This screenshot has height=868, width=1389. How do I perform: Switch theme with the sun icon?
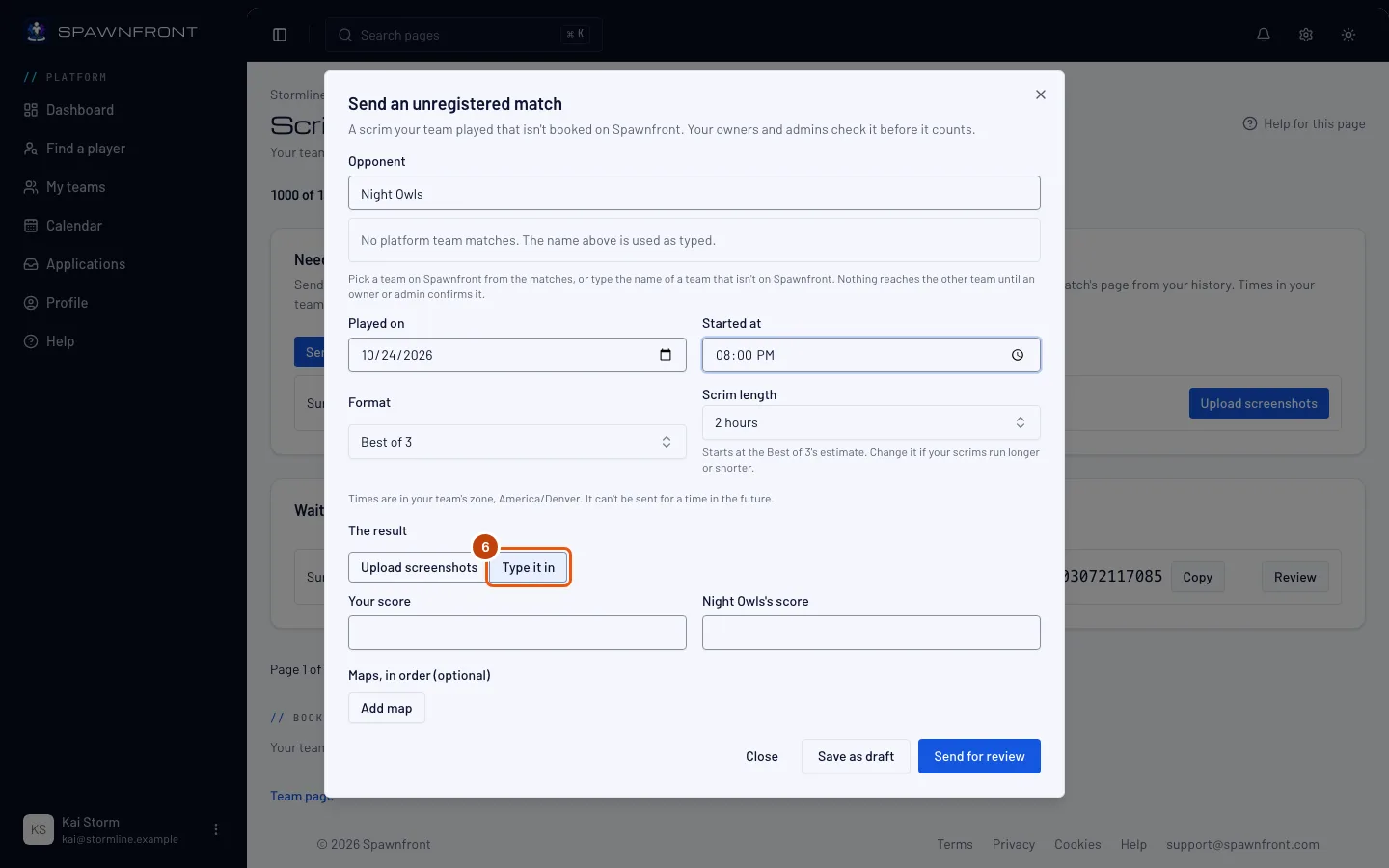(x=1348, y=35)
